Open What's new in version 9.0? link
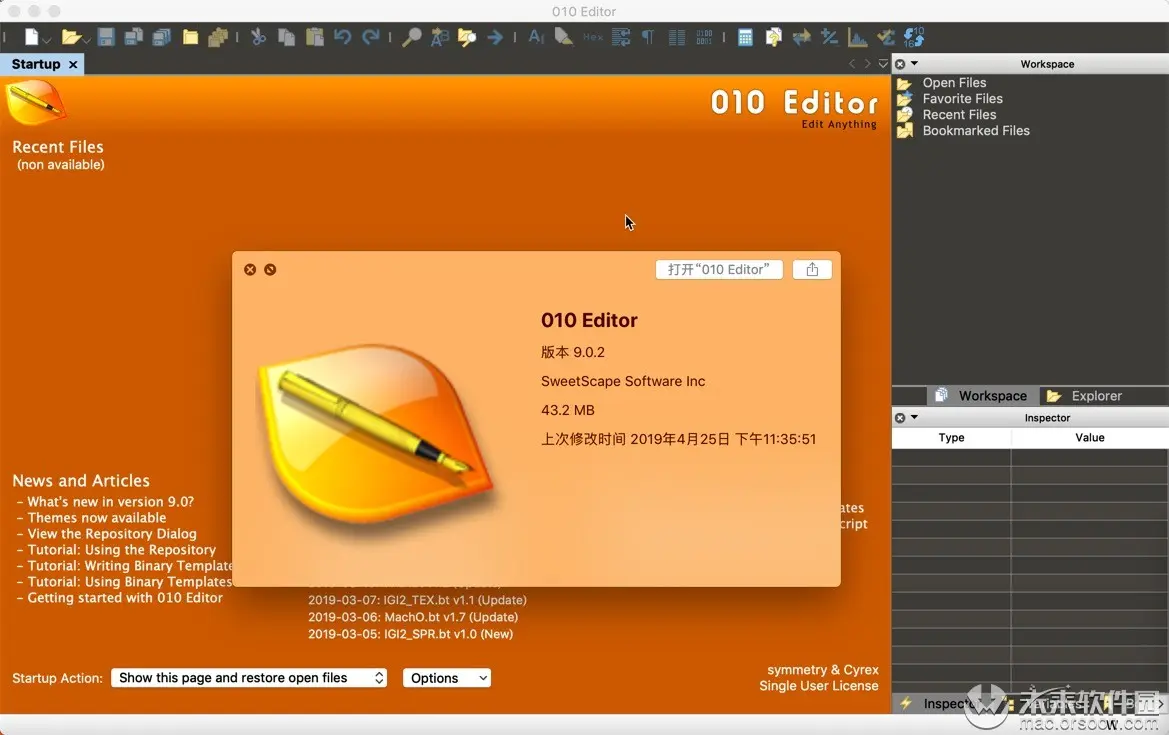 click(110, 502)
